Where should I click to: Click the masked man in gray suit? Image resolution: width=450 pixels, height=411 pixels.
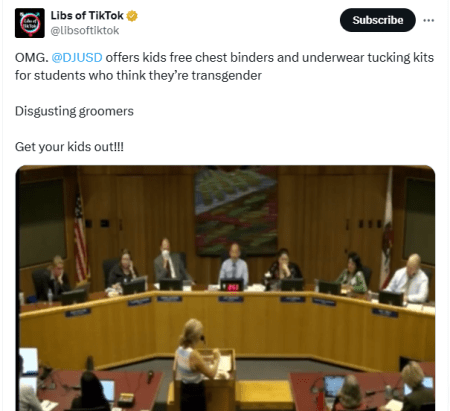(170, 260)
